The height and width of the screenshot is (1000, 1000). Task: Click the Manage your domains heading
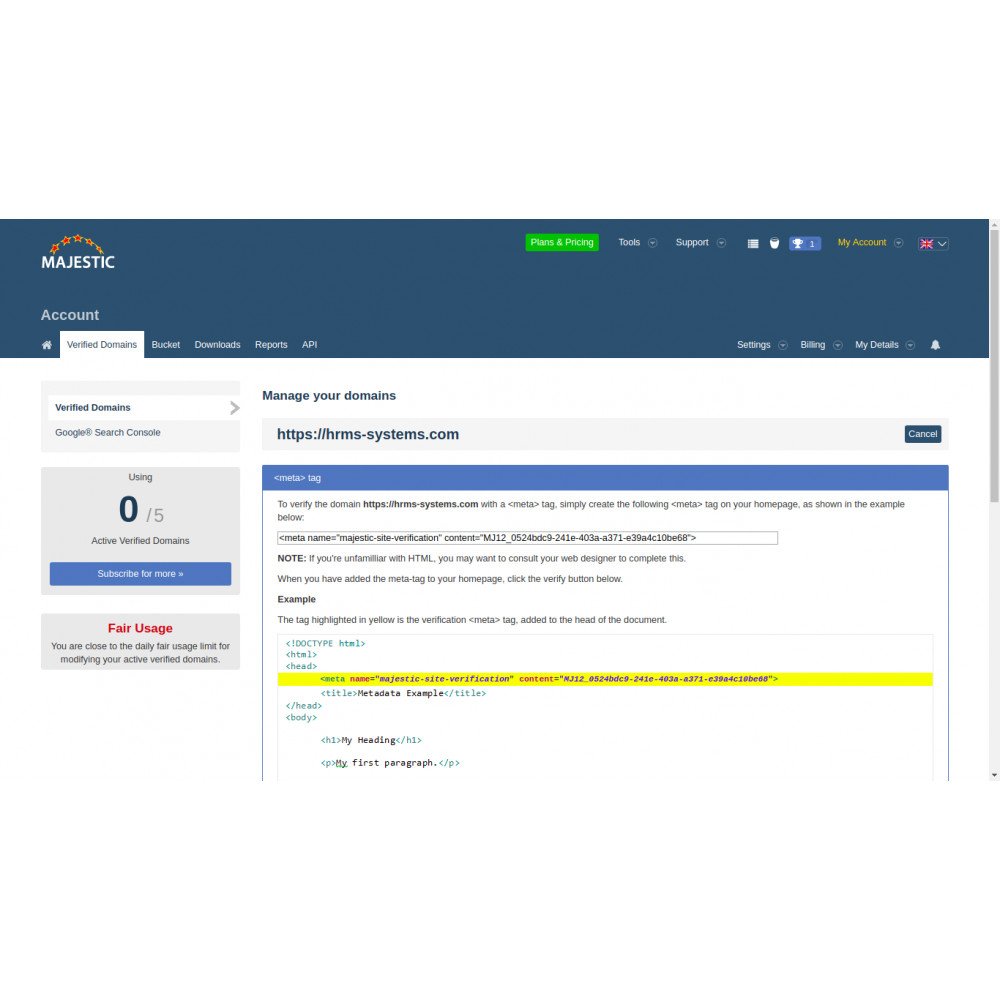[x=329, y=395]
